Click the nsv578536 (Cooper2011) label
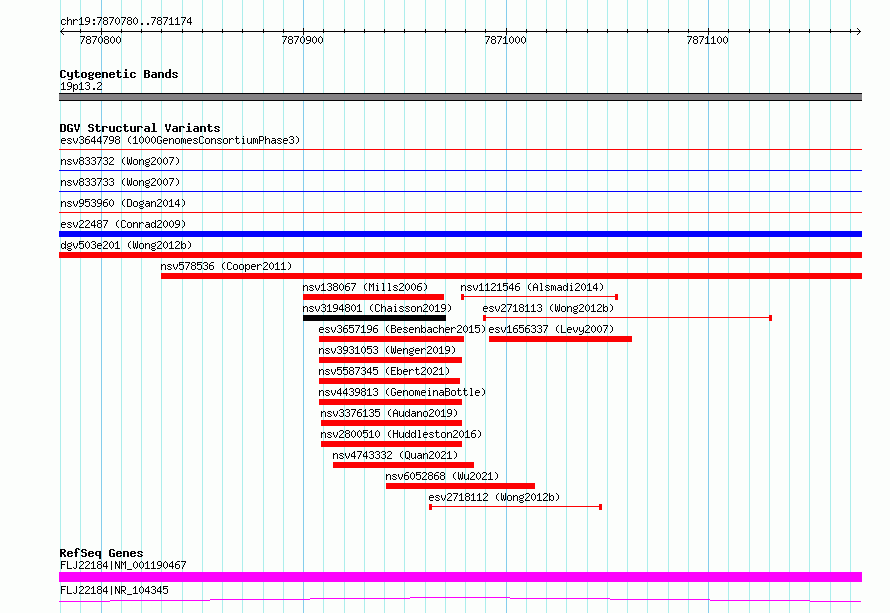This screenshot has width=890, height=613. pyautogui.click(x=226, y=266)
